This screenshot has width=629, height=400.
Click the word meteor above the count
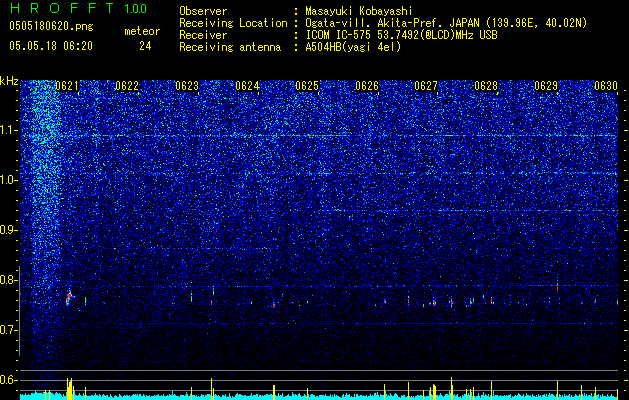tap(142, 31)
